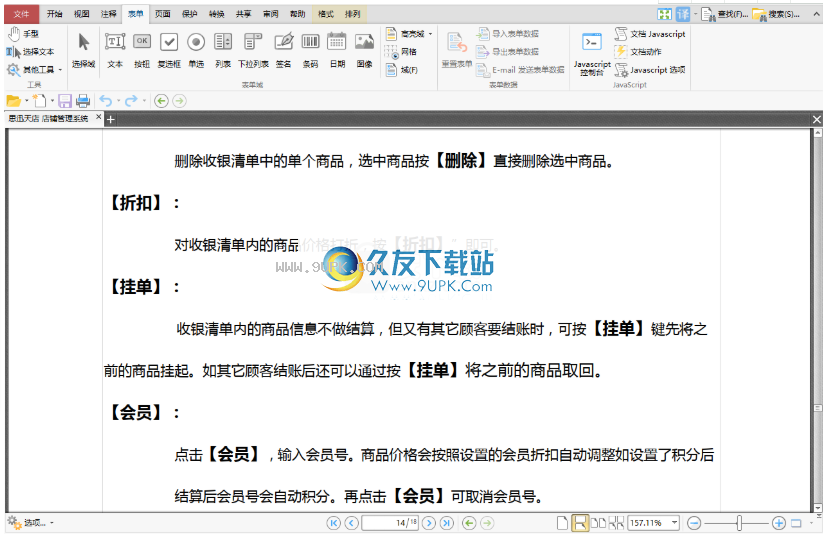
Task: Activate the 选择文本 select text tool
Action: [30, 51]
